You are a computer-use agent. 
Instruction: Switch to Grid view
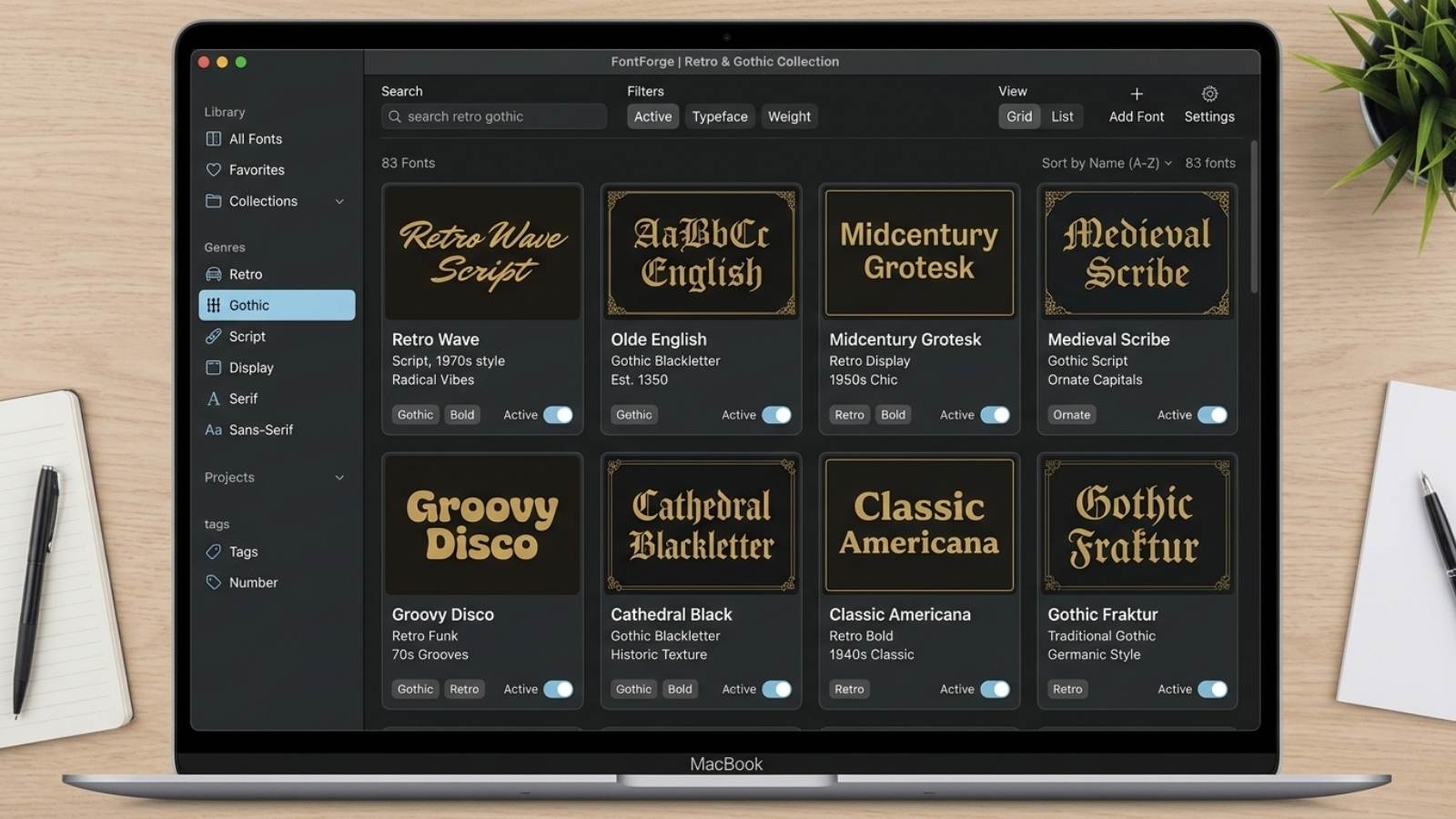[1019, 116]
